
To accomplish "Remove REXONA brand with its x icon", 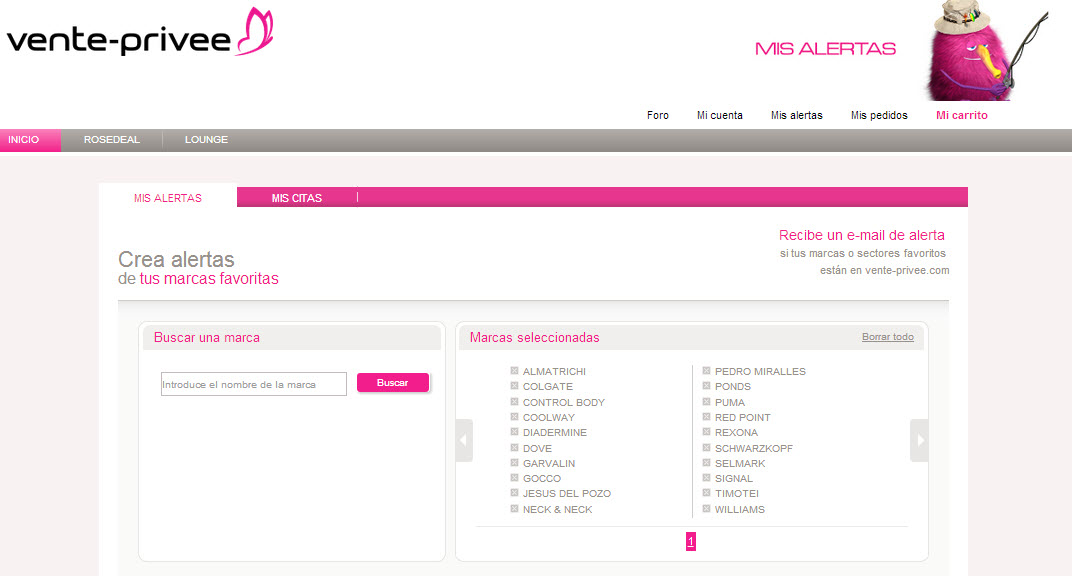I will (x=706, y=432).
